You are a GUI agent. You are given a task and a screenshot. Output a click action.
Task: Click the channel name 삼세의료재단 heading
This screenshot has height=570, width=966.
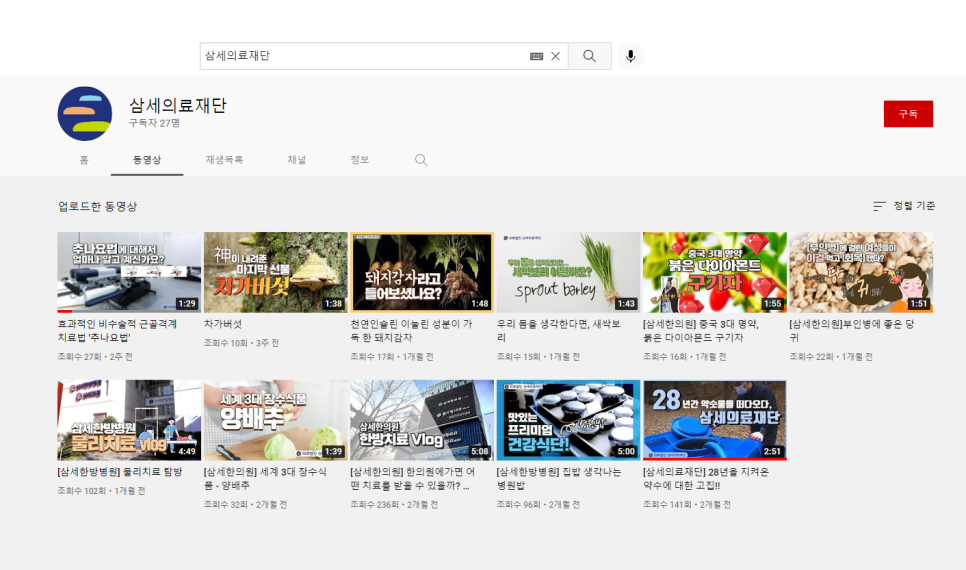pos(177,105)
